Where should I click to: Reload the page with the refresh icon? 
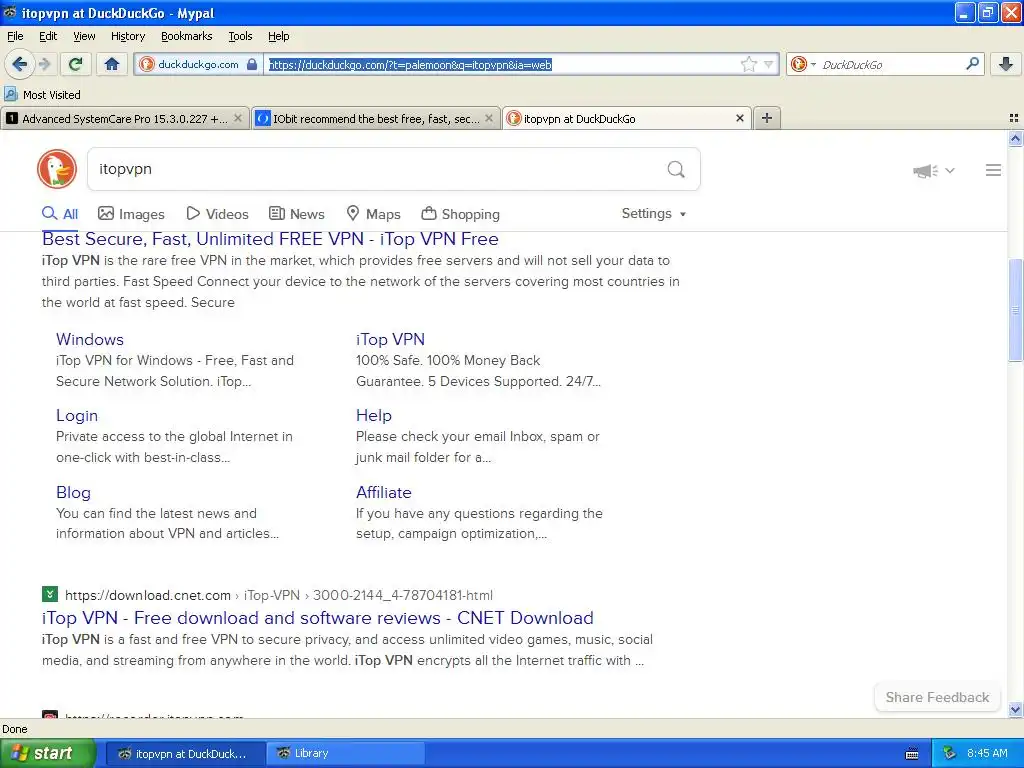point(76,64)
